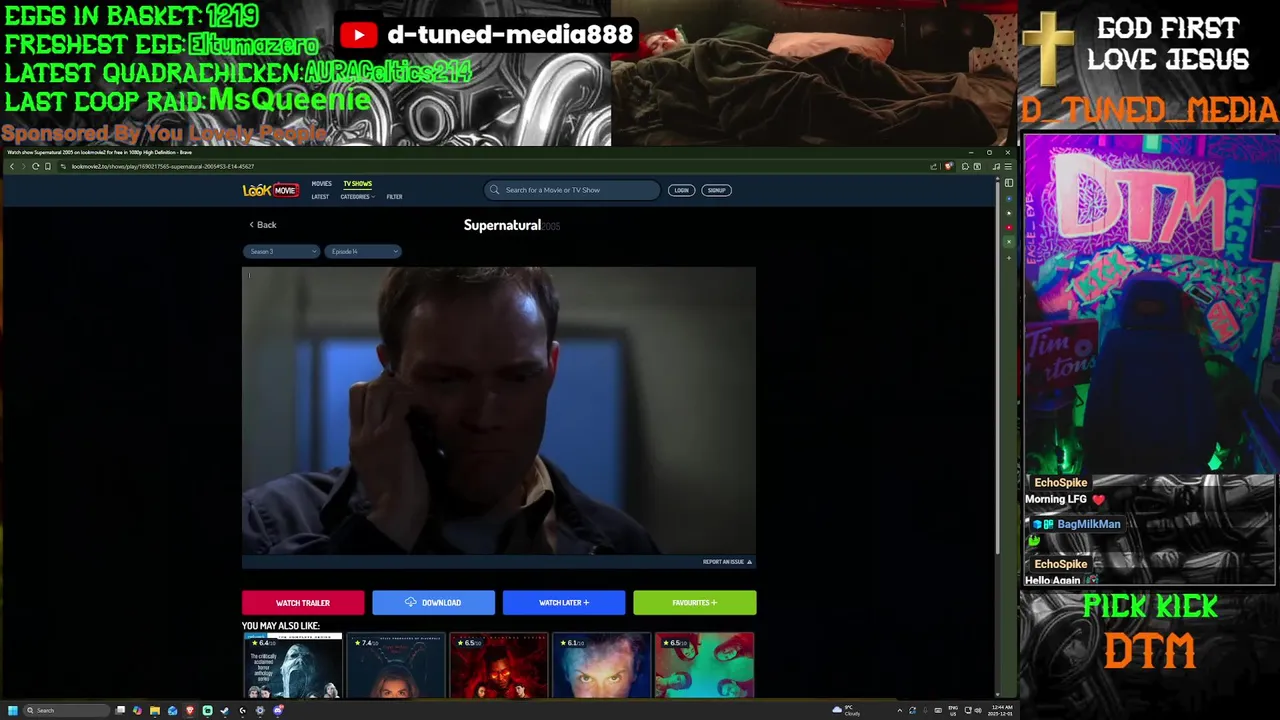Viewport: 1280px width, 720px height.
Task: Open the Brave main menu hamburger icon
Action: (x=1008, y=166)
